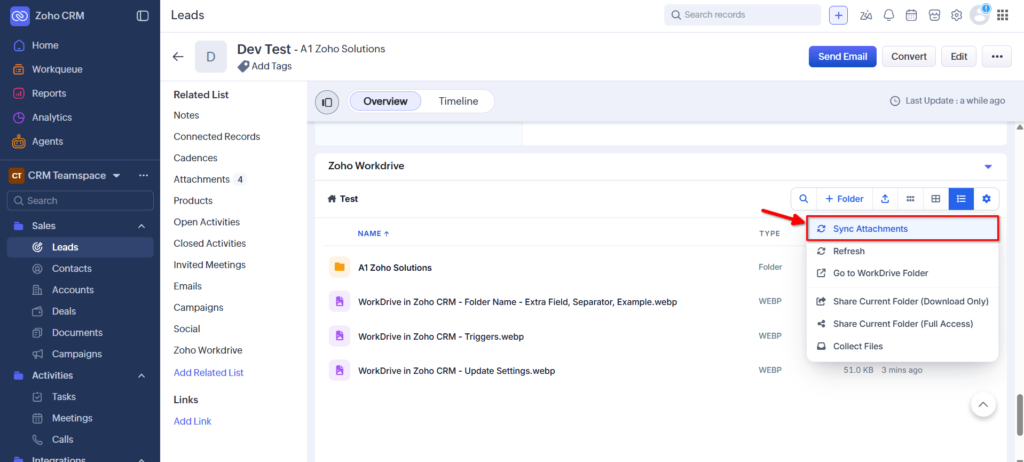Screen dimensions: 1024x462
Task: Collapse the Zoho Workdrive section arrow
Action: 988,167
